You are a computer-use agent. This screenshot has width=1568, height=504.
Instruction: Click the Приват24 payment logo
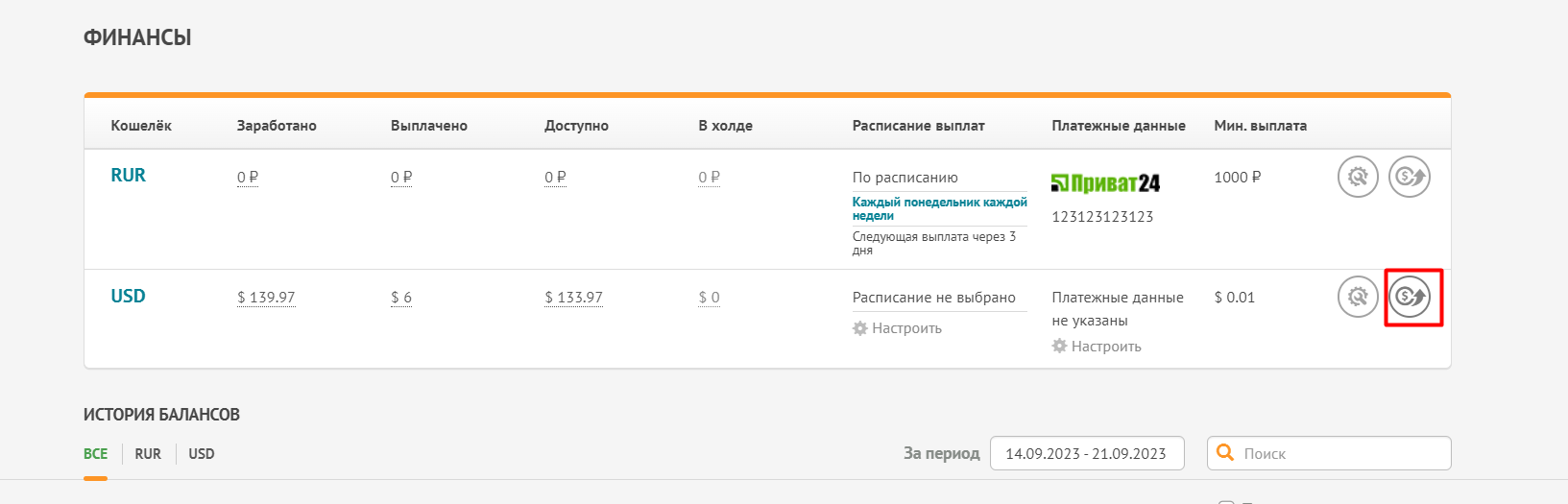[x=1105, y=182]
